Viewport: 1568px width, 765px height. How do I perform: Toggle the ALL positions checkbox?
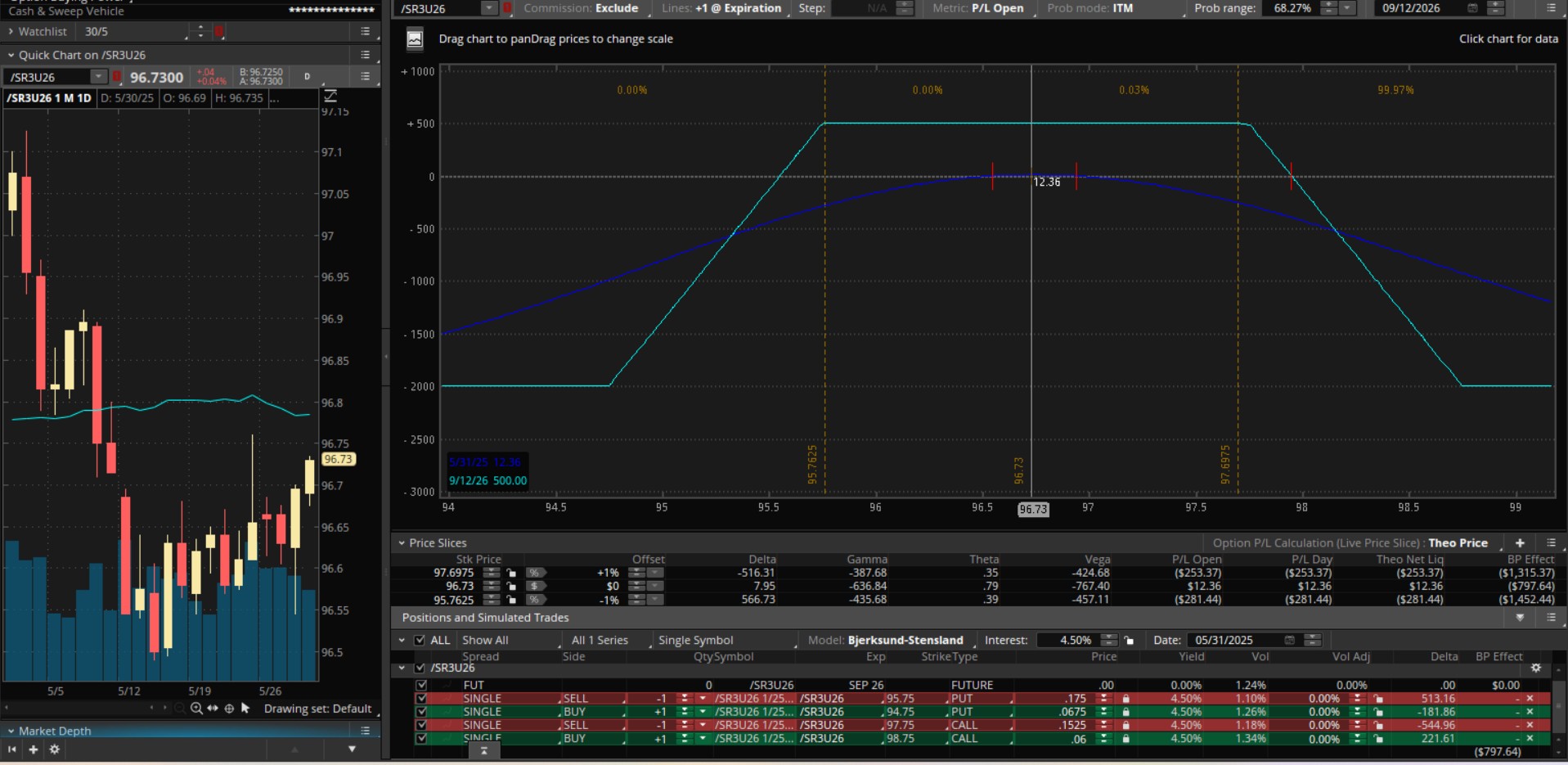pos(420,640)
